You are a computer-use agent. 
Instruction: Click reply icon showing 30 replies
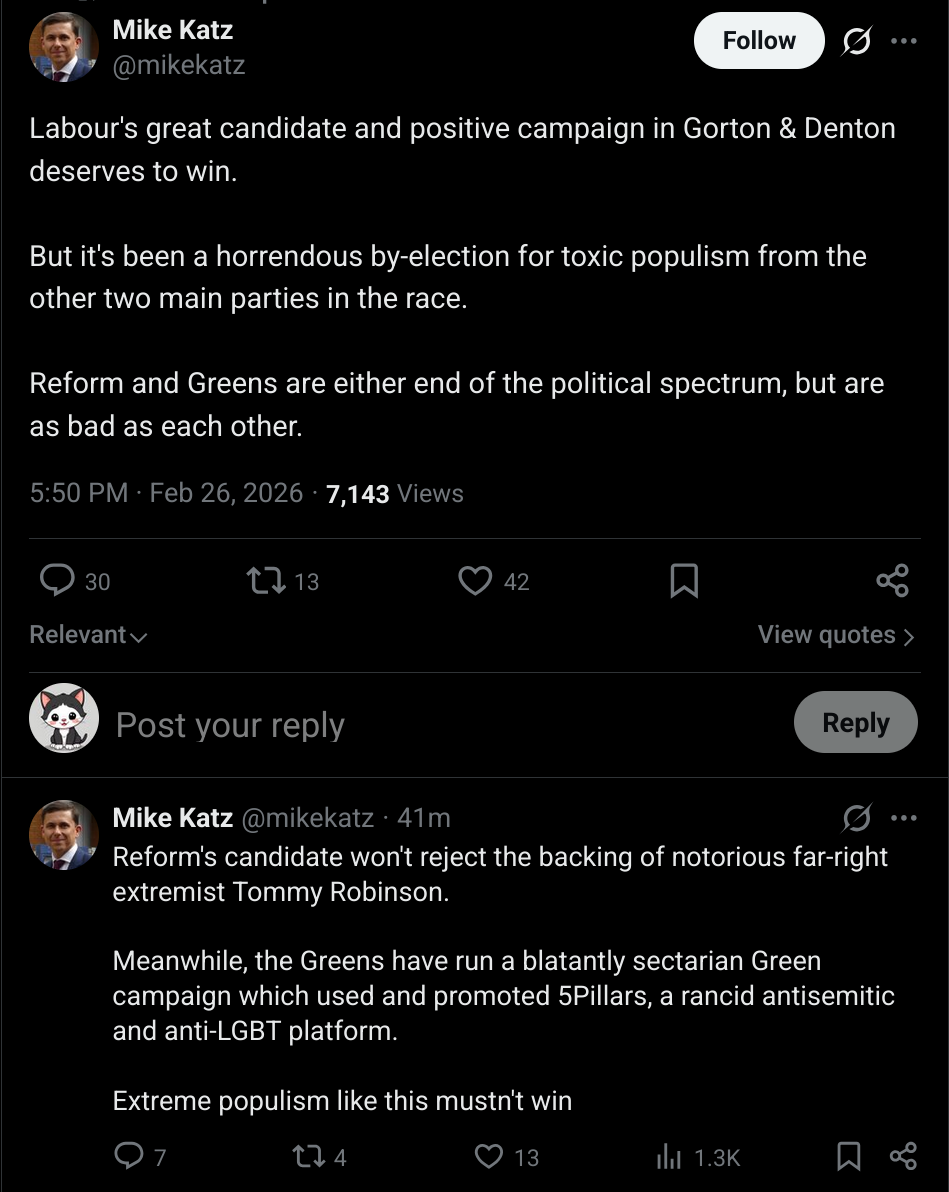tap(58, 580)
